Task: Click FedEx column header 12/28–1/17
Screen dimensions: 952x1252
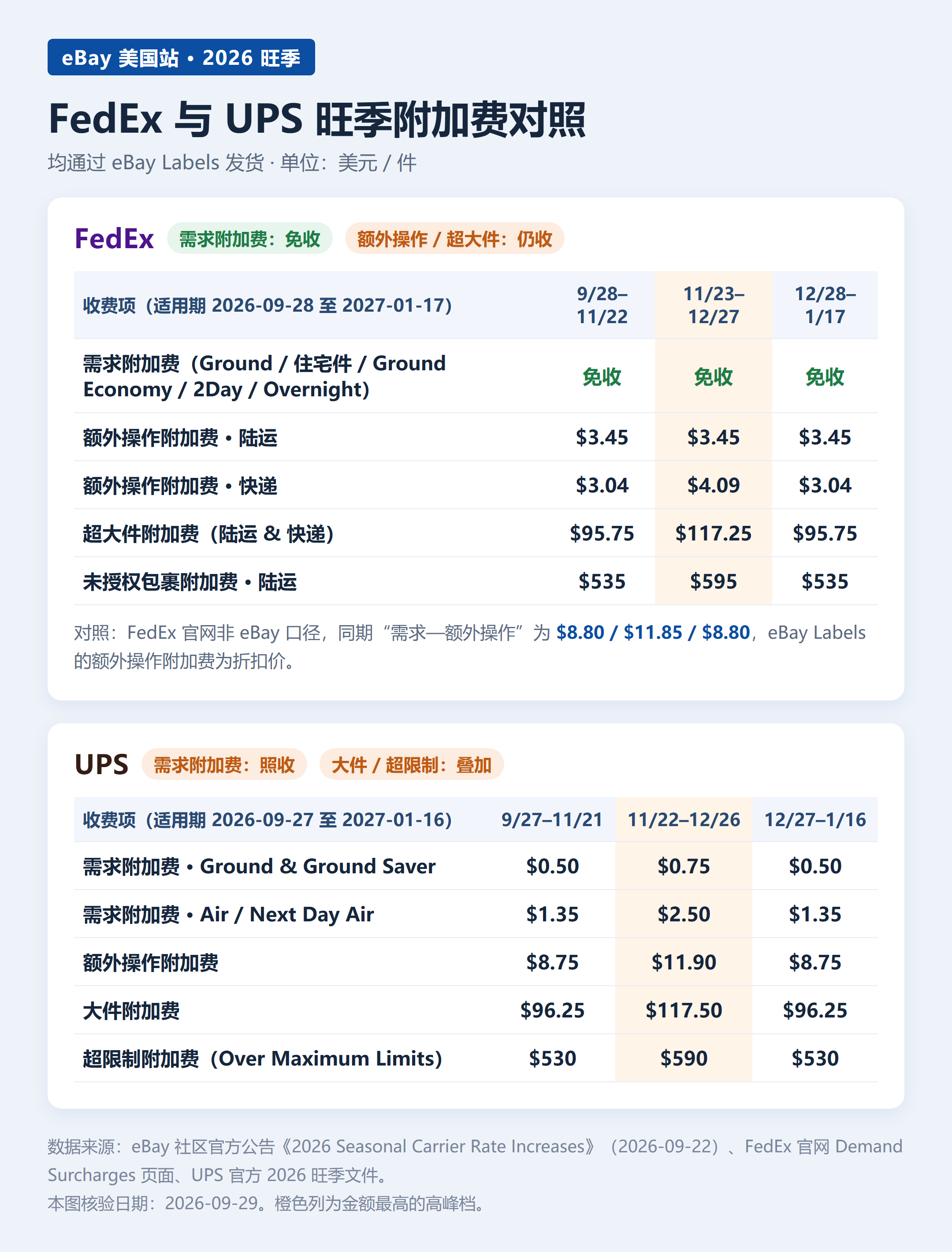Action: (825, 305)
